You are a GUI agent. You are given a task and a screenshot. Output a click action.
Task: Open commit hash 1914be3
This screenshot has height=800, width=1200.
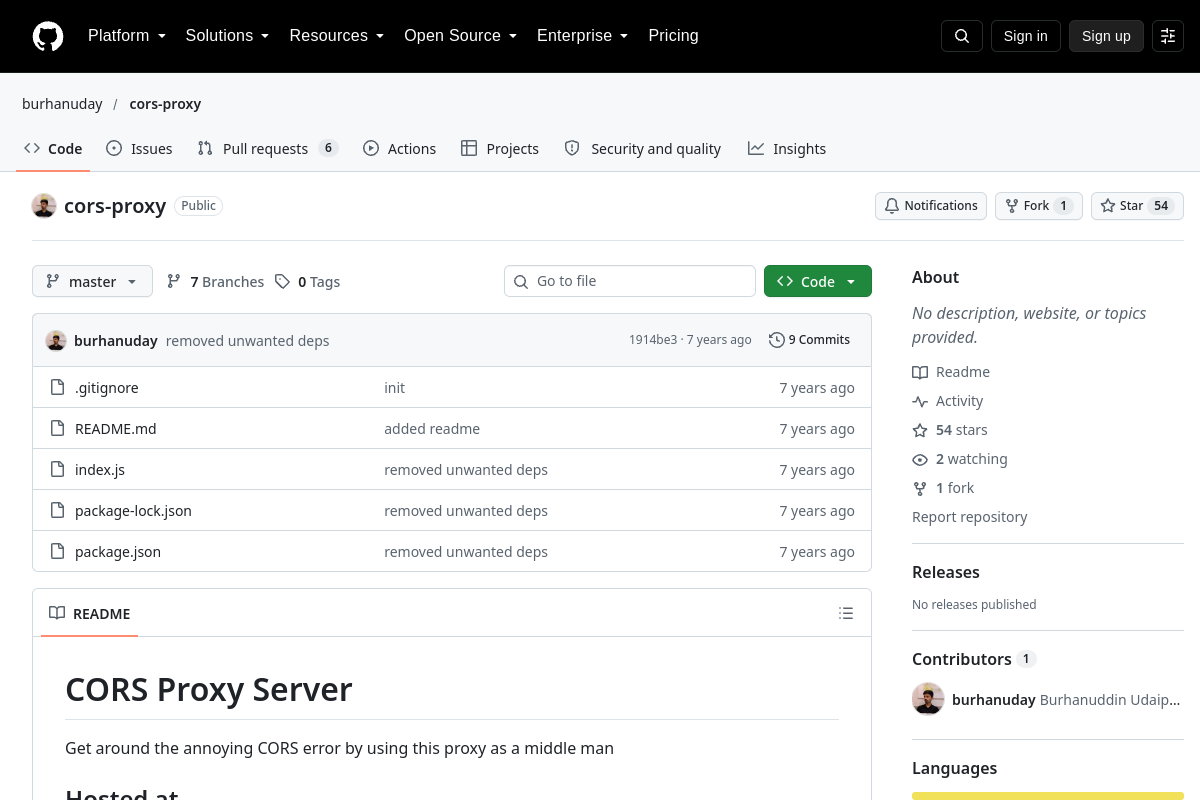pos(653,340)
